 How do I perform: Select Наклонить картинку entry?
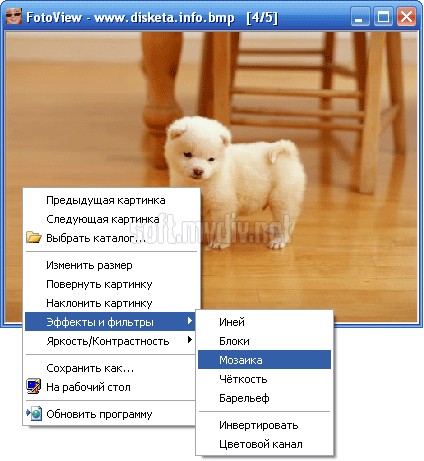pos(110,303)
